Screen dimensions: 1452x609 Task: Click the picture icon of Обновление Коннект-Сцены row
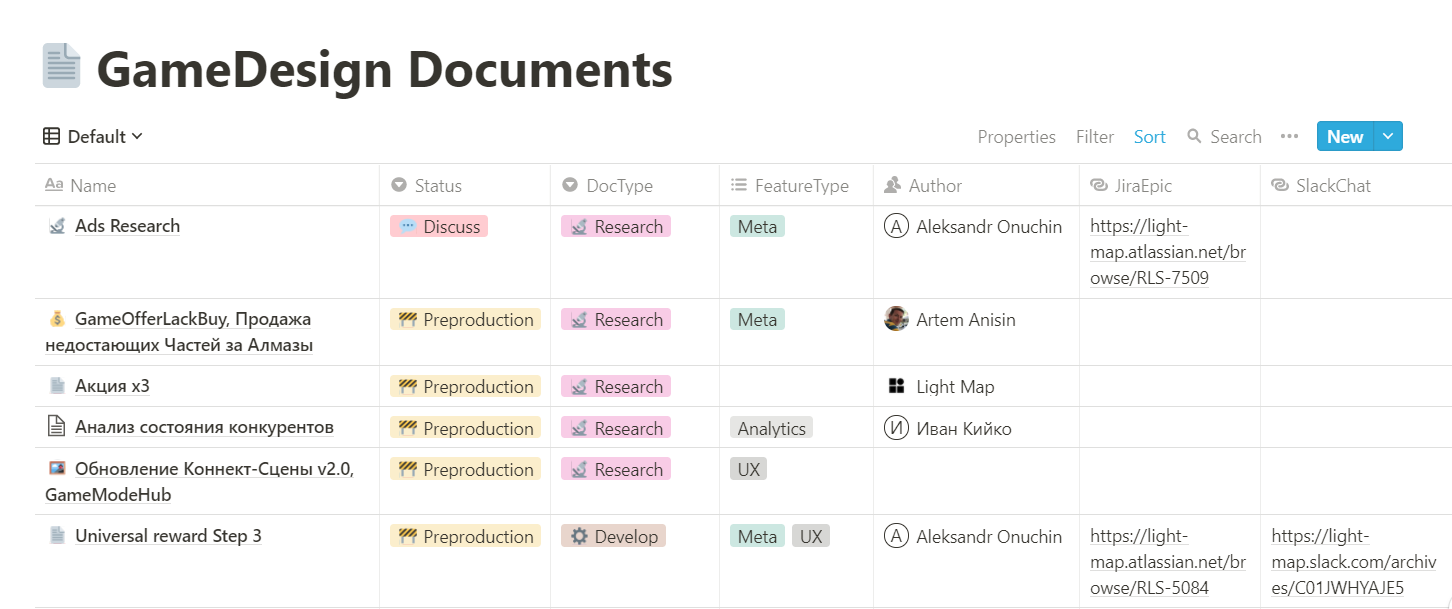click(x=57, y=468)
